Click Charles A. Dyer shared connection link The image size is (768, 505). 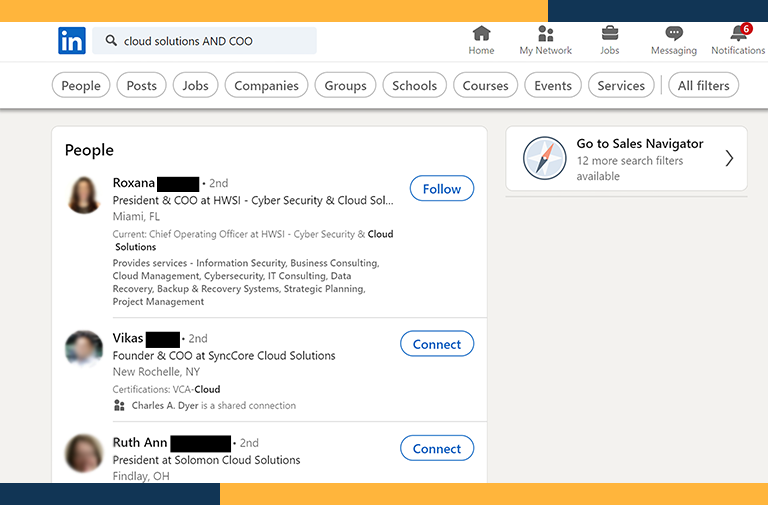point(165,406)
